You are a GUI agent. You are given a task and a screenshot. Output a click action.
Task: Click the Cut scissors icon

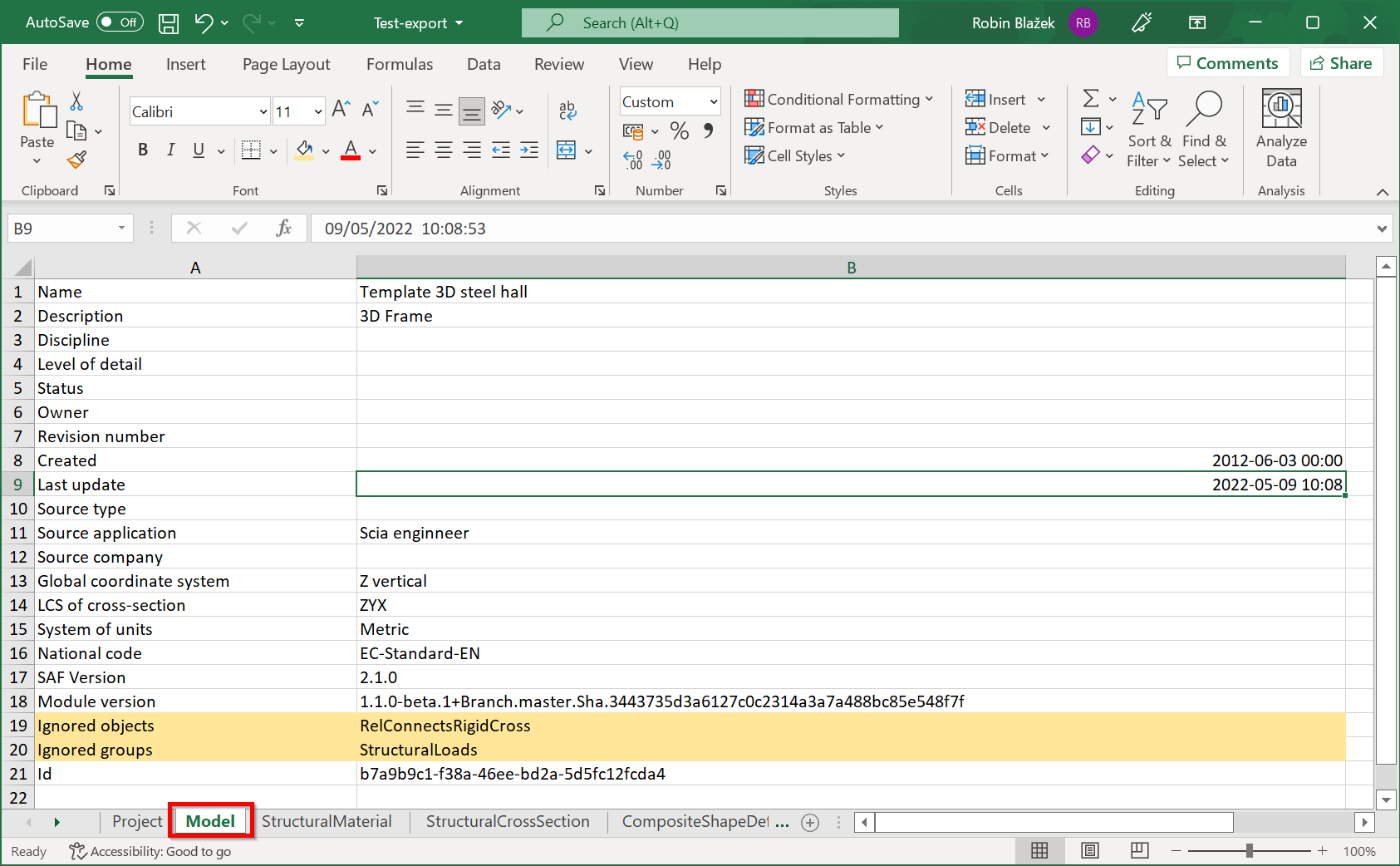coord(76,101)
